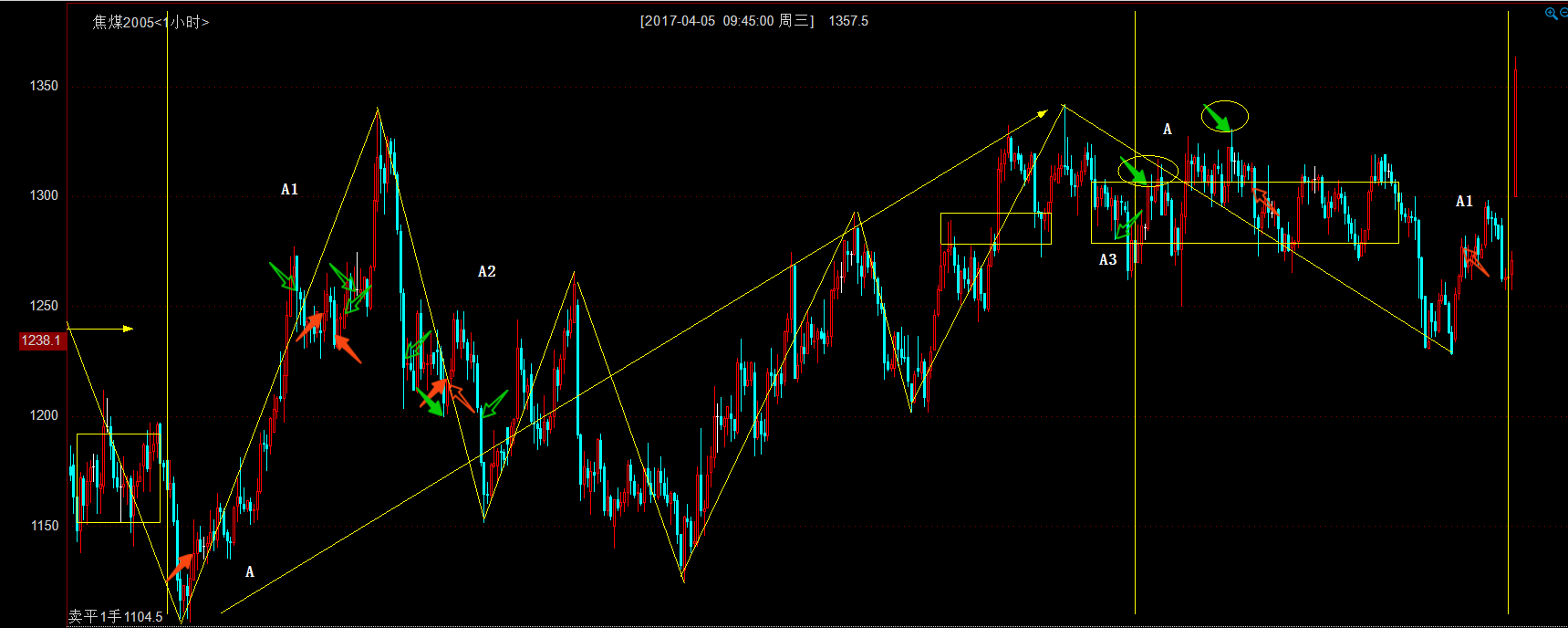This screenshot has height=628, width=1568.
Task: Click the 1200 price axis label
Action: (x=44, y=415)
